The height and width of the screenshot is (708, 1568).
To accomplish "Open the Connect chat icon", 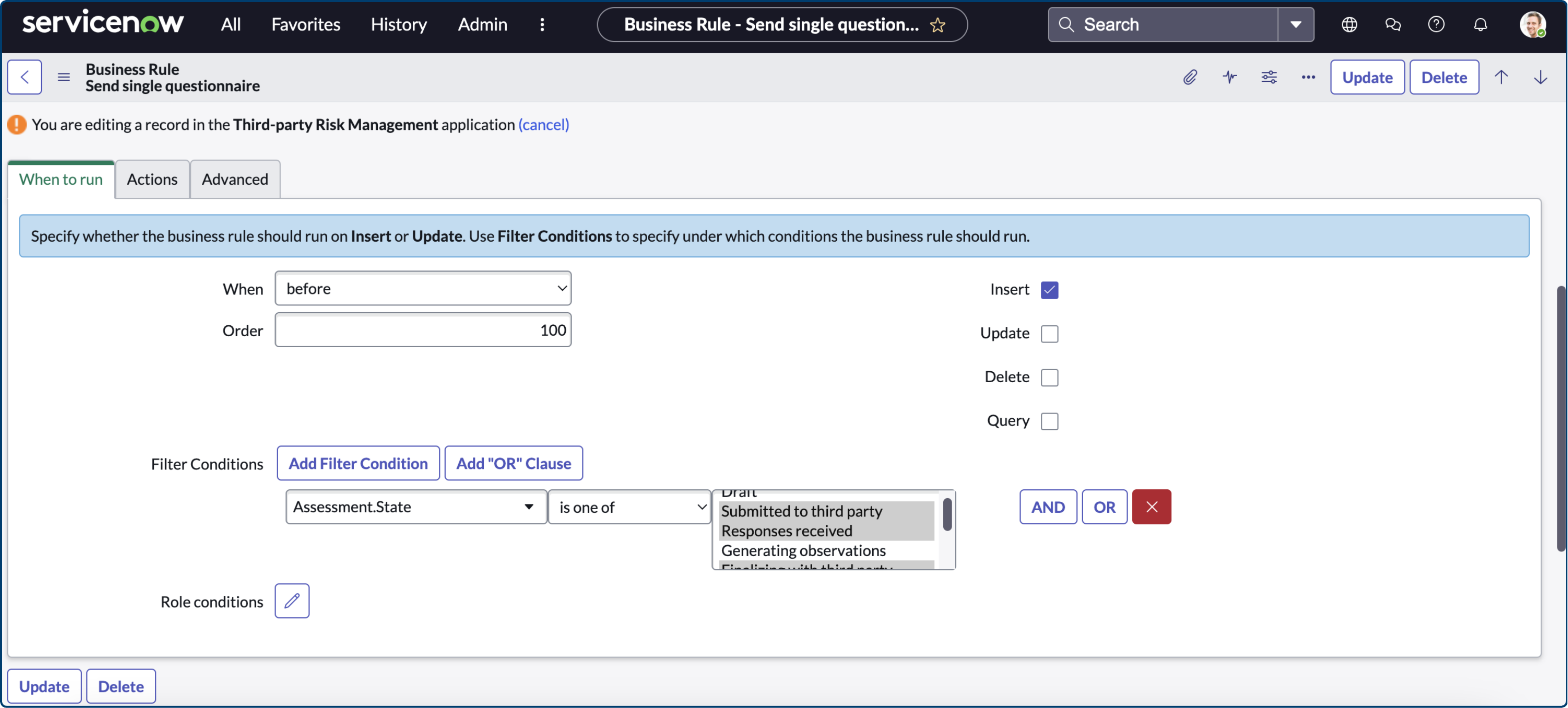I will (x=1393, y=25).
